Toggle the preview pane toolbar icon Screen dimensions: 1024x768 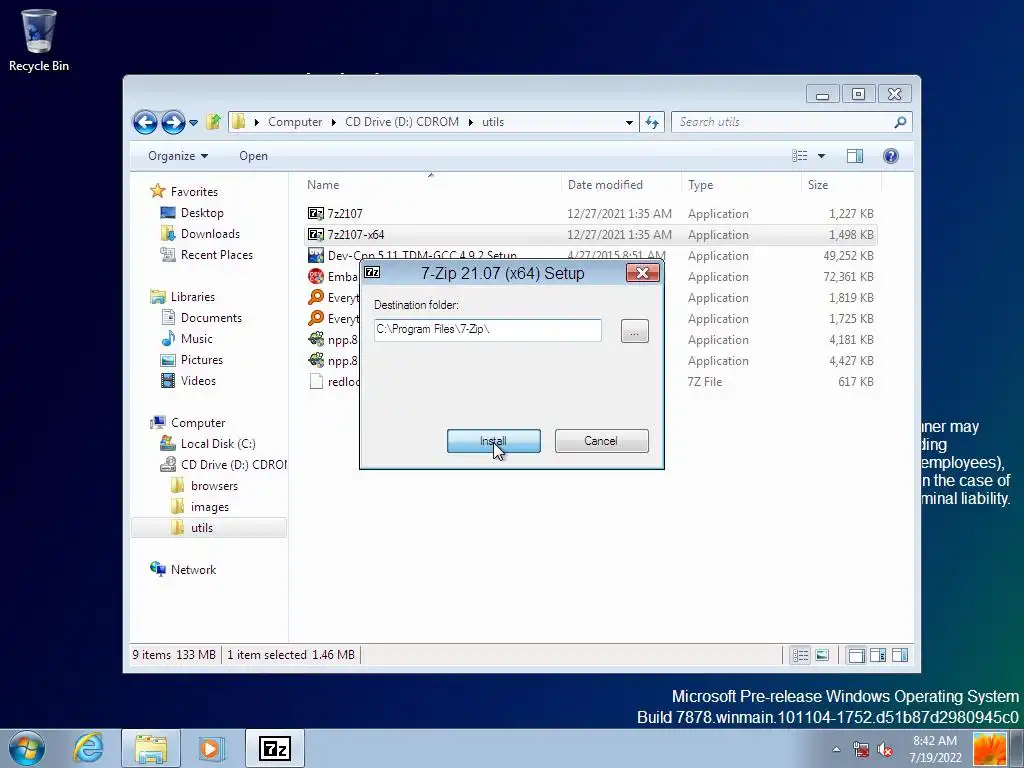coord(855,156)
